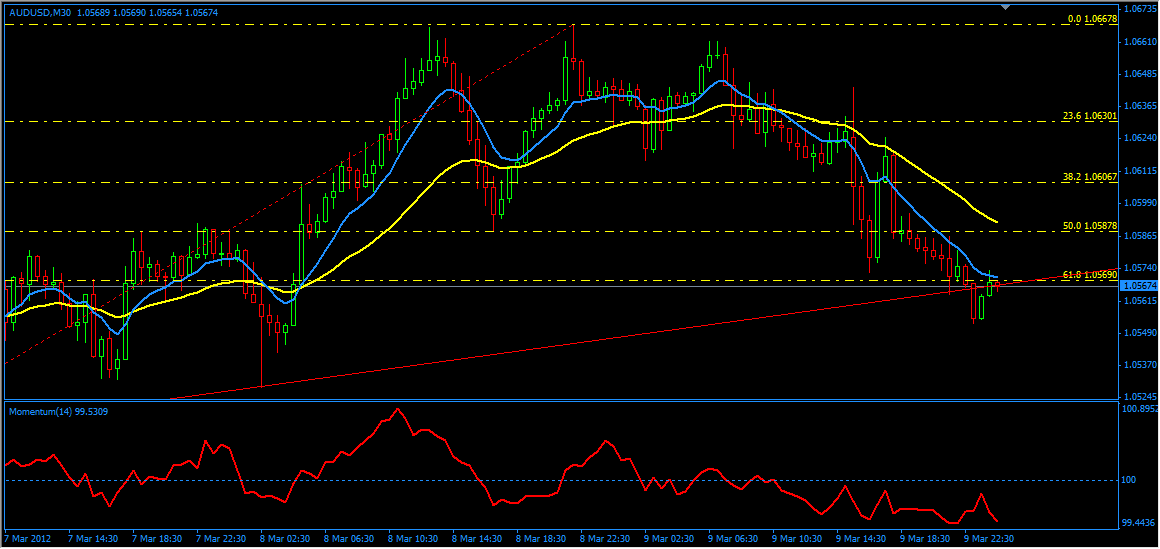Click the 1.06735 price on the scale
Screen dimensions: 1160x549
coord(1139,8)
